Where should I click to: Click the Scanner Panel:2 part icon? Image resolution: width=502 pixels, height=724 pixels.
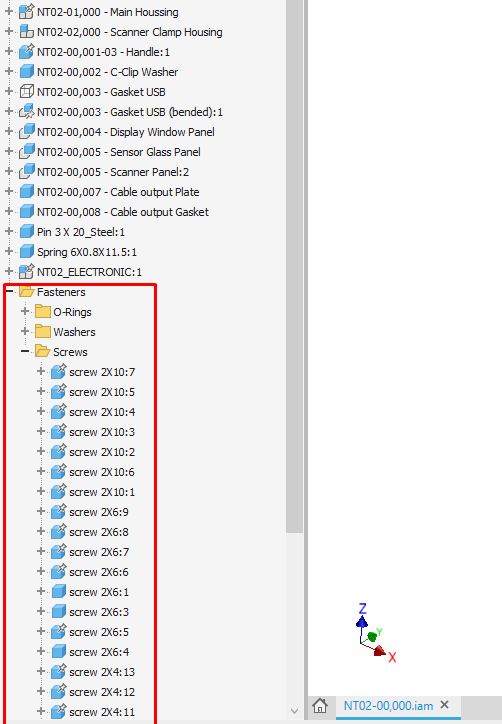[x=27, y=172]
